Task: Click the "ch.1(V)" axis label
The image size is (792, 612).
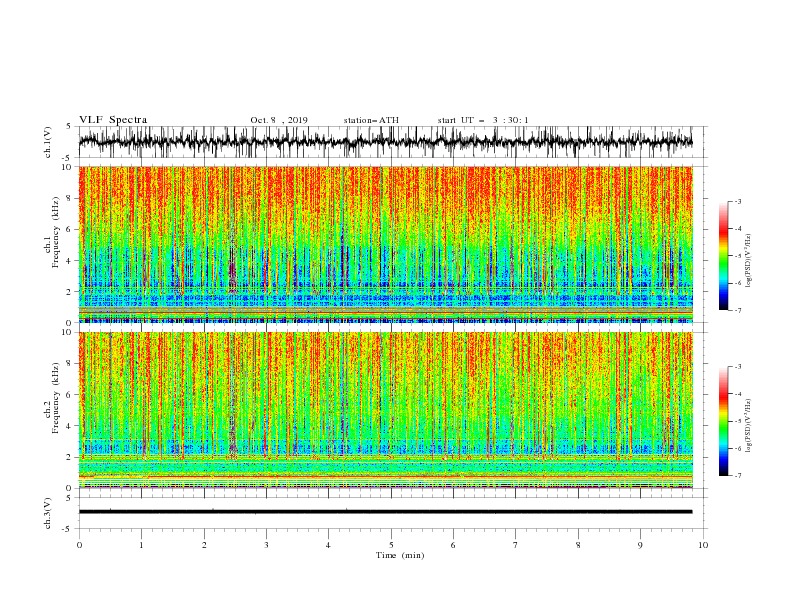Action: (48, 142)
